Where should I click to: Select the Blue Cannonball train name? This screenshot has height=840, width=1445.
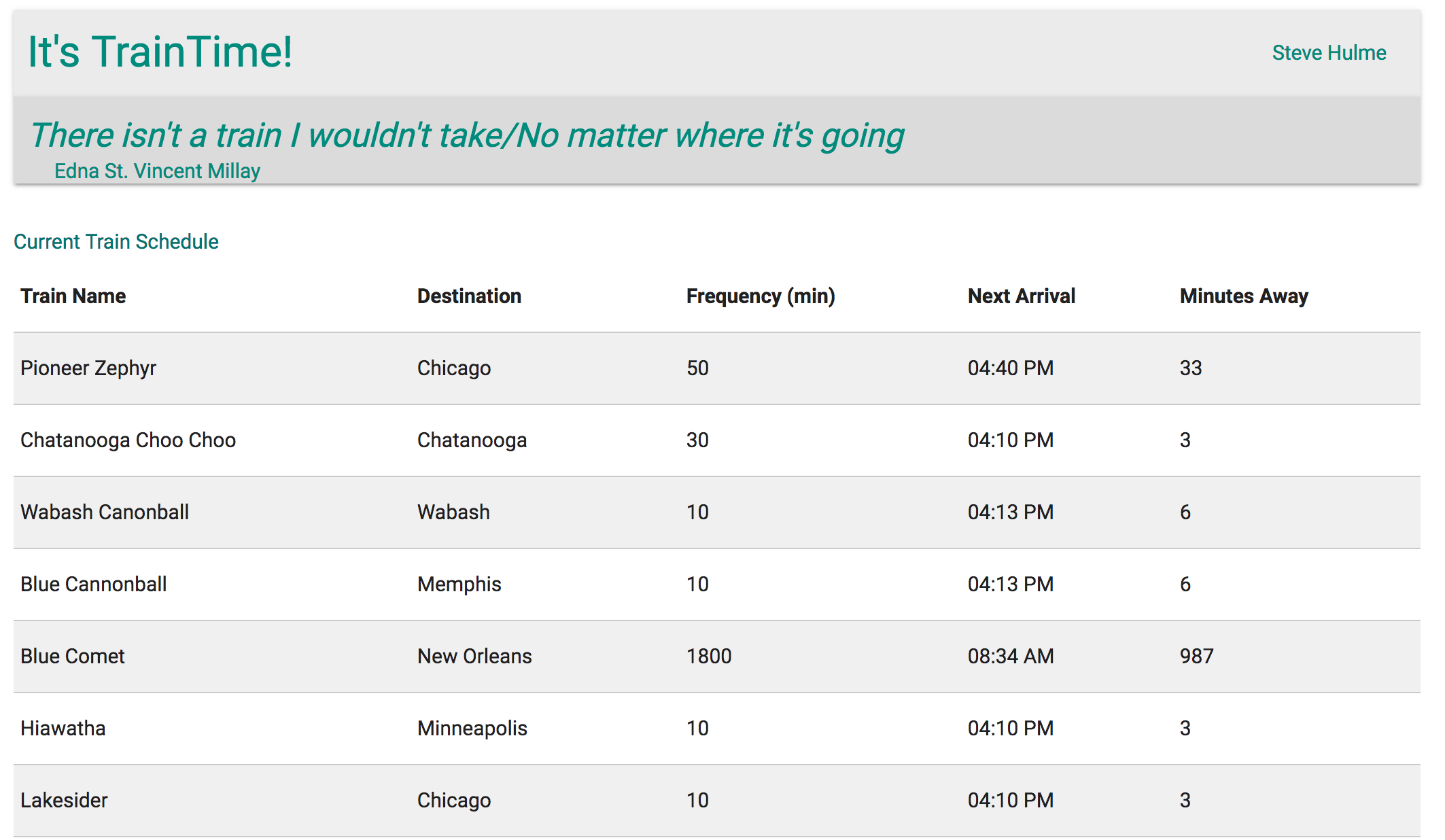(x=93, y=584)
